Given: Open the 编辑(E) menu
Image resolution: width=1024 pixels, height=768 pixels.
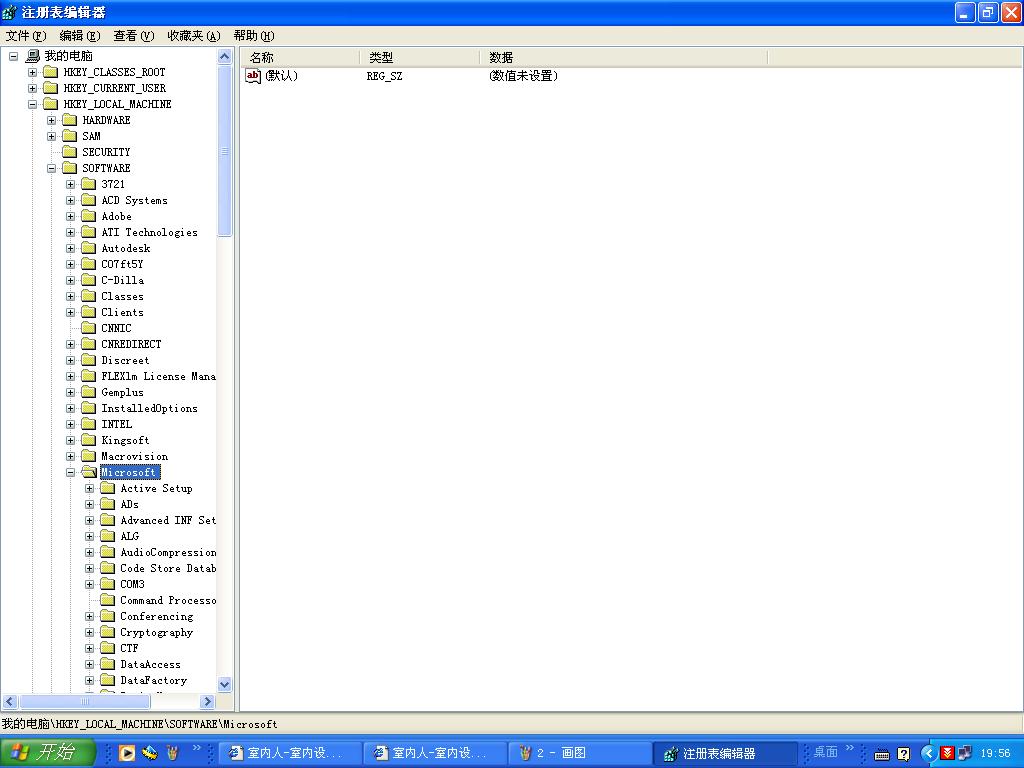Looking at the screenshot, I should (x=80, y=36).
